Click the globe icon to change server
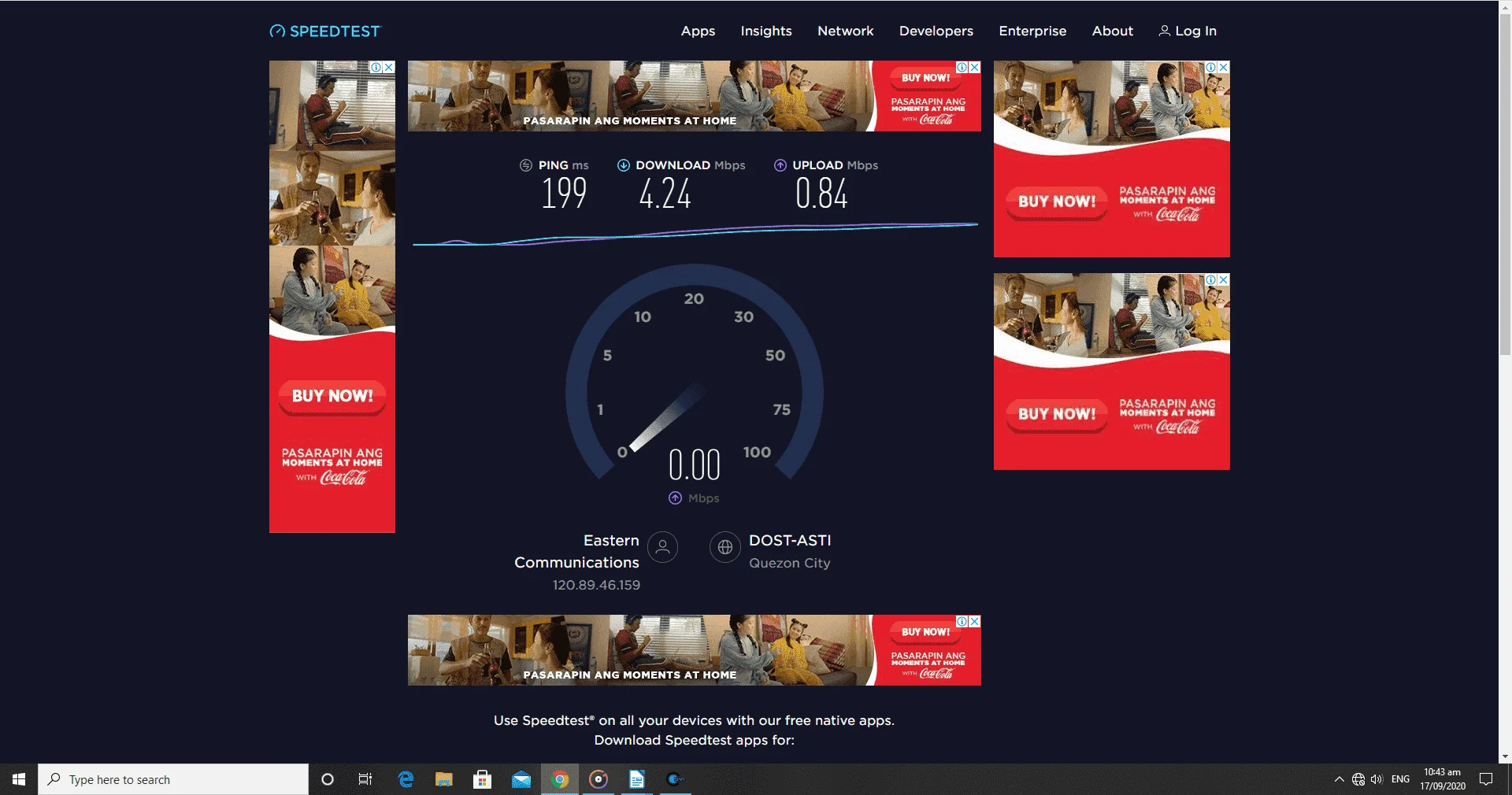 (724, 547)
